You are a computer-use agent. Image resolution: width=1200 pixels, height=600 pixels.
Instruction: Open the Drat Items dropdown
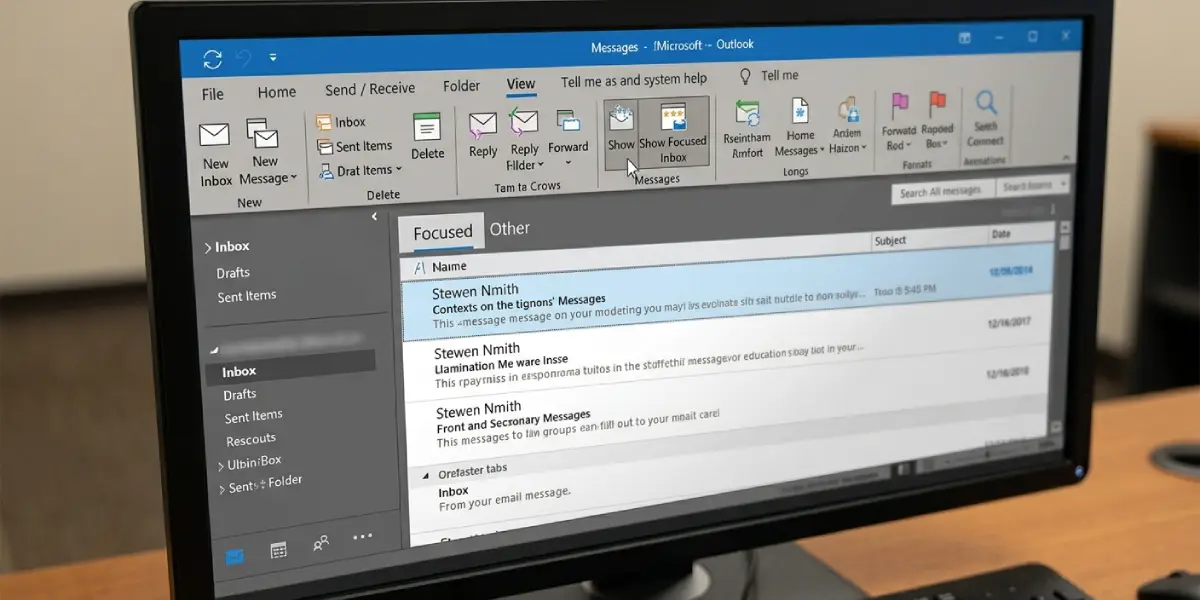click(398, 170)
